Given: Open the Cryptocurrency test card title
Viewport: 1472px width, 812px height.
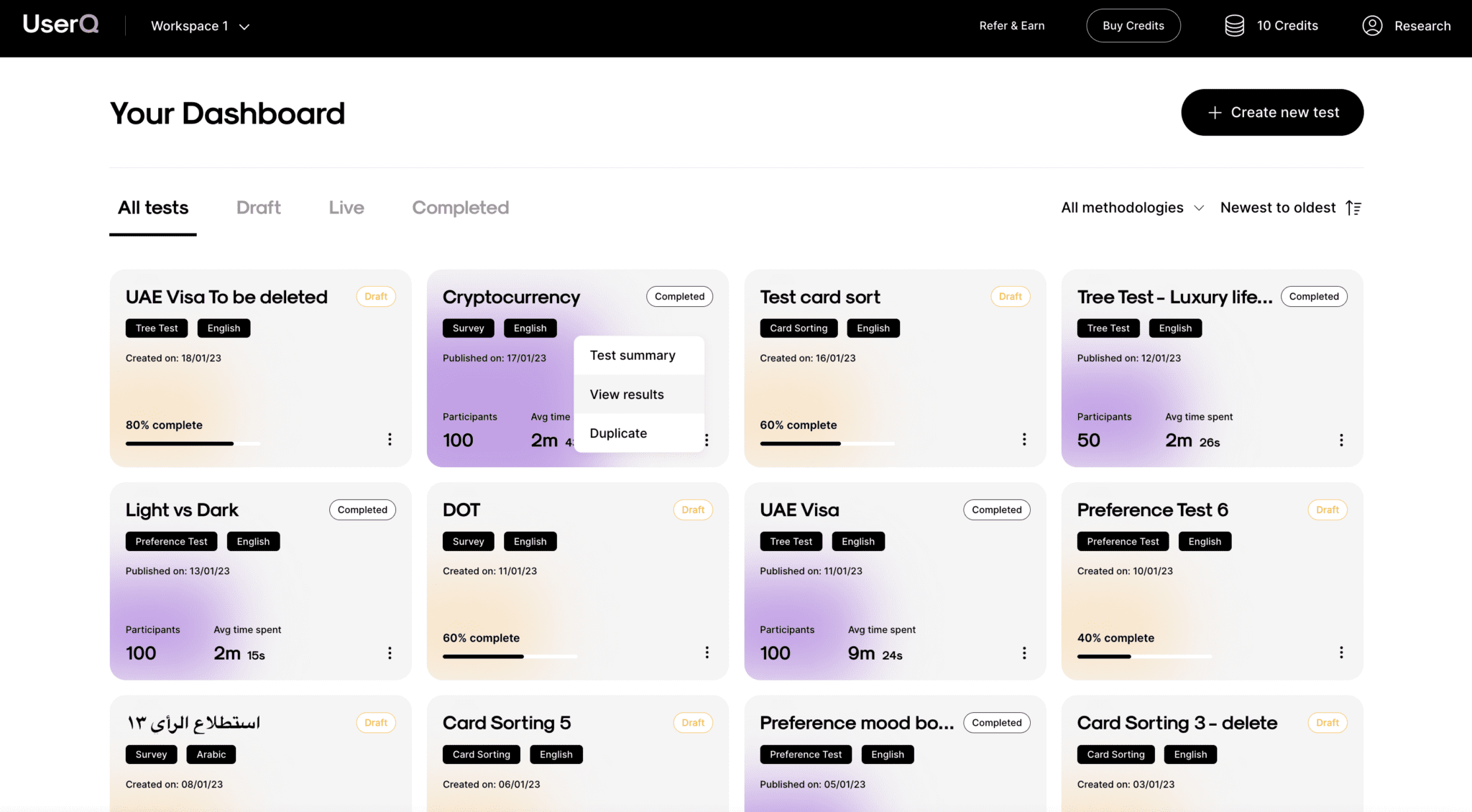Looking at the screenshot, I should (511, 297).
